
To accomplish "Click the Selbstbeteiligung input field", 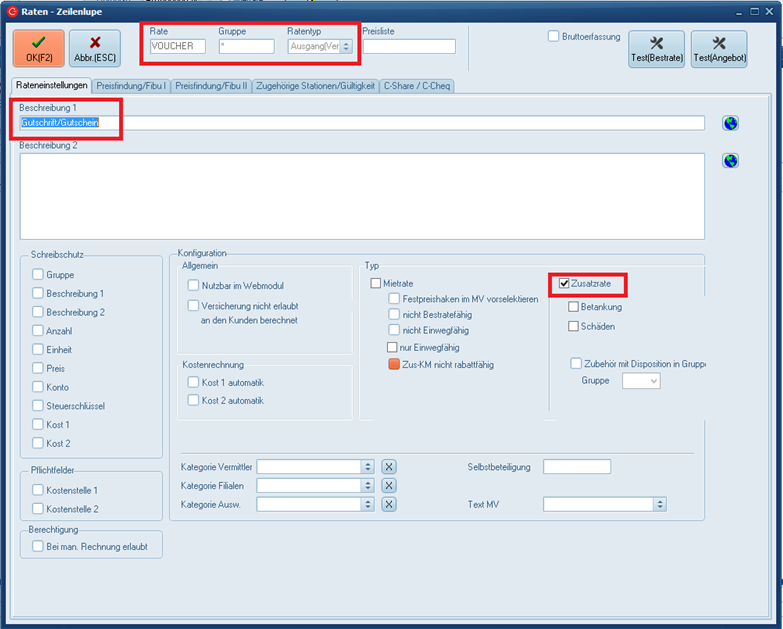I will tap(577, 467).
